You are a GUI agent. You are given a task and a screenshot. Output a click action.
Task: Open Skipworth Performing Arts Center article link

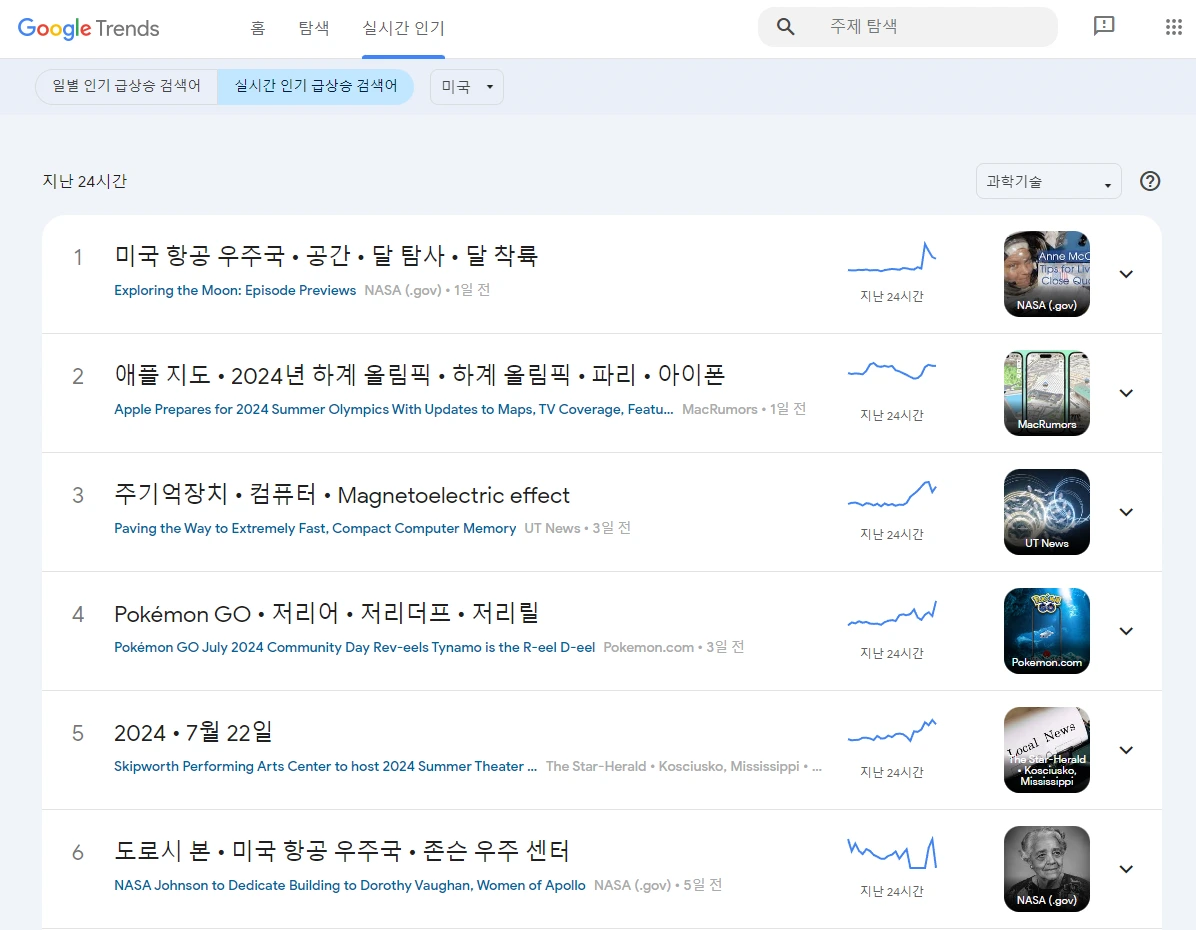point(326,766)
